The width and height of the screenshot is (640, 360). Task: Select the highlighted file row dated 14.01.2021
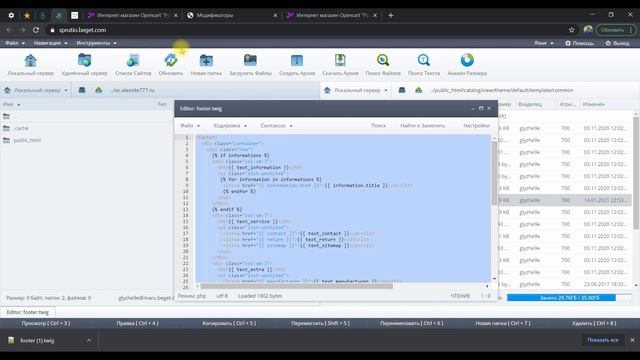point(565,200)
